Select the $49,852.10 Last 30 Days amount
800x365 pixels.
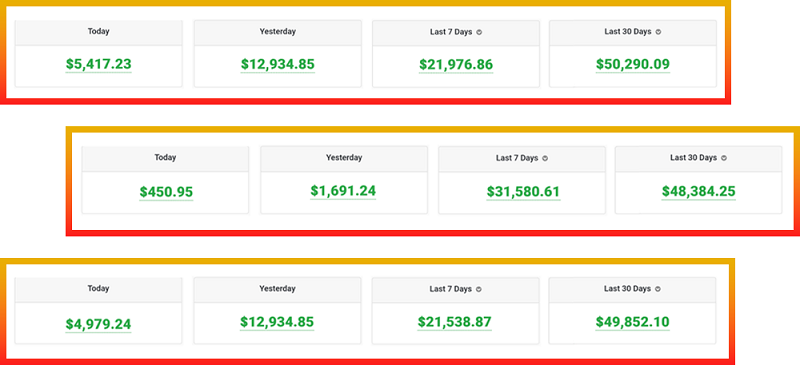632,322
